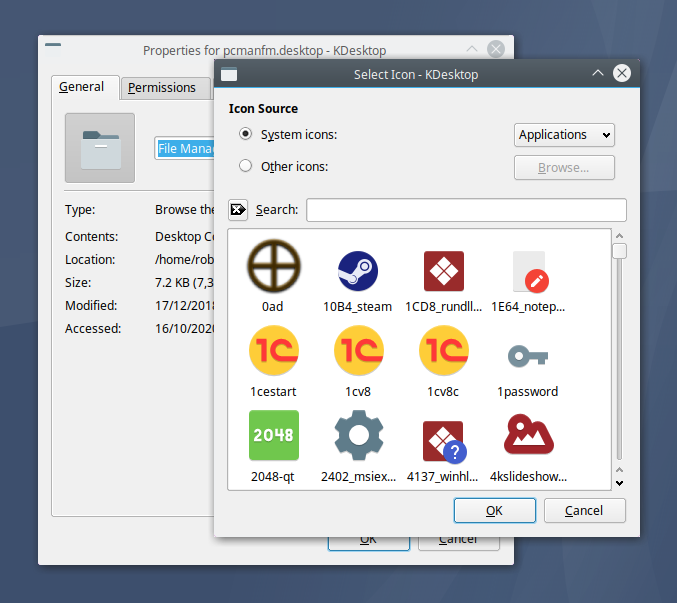Click the Icon Source heading
The width and height of the screenshot is (677, 603).
(263, 108)
